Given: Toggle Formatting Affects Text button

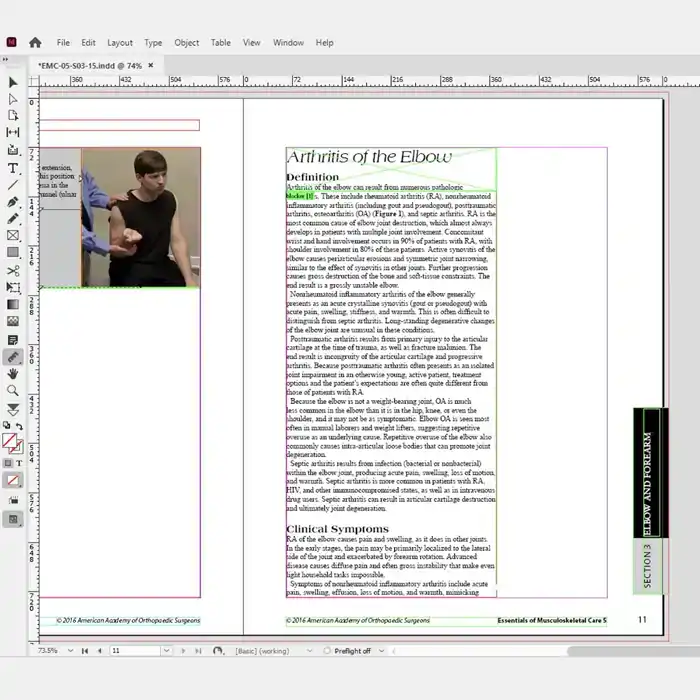Looking at the screenshot, I should pyautogui.click(x=19, y=463).
